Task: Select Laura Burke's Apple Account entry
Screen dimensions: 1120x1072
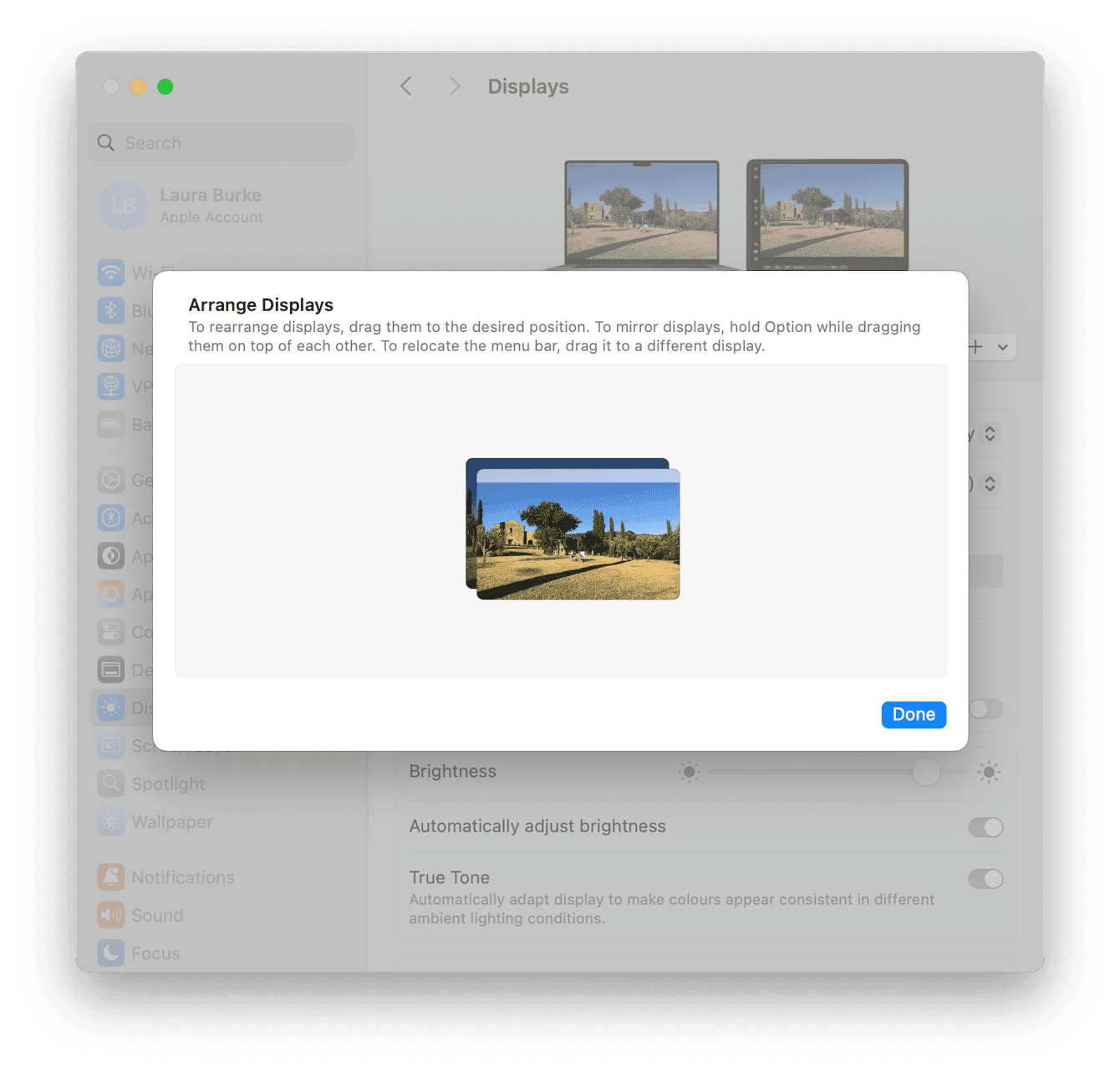Action: [211, 205]
